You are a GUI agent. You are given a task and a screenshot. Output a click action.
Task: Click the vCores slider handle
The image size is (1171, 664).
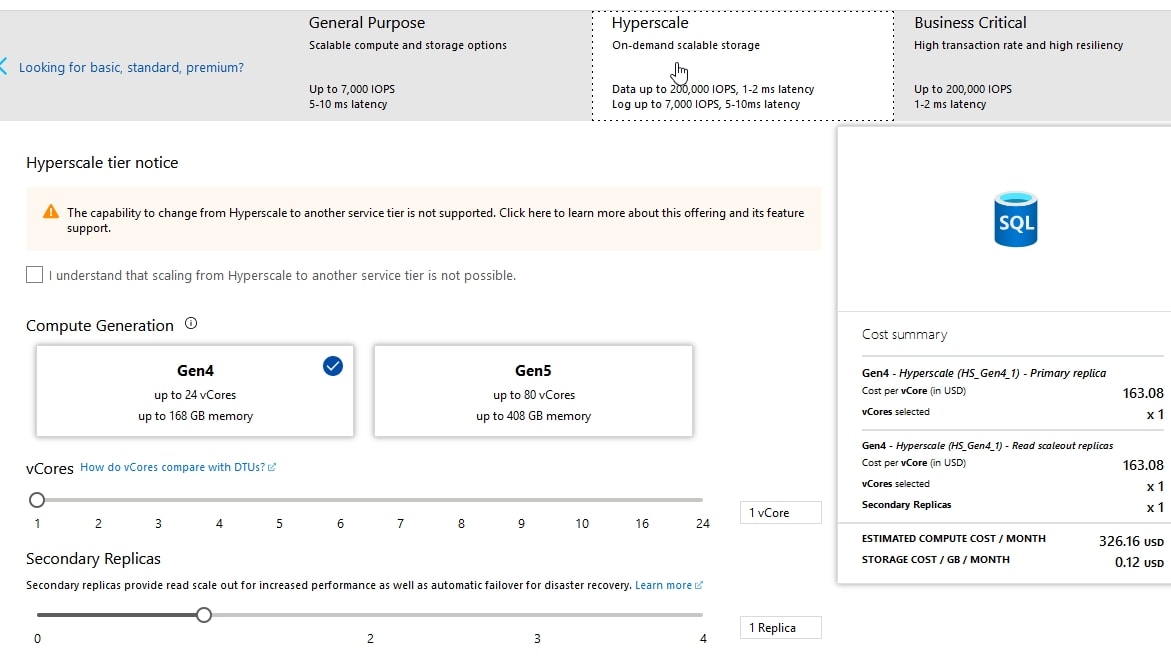click(37, 500)
